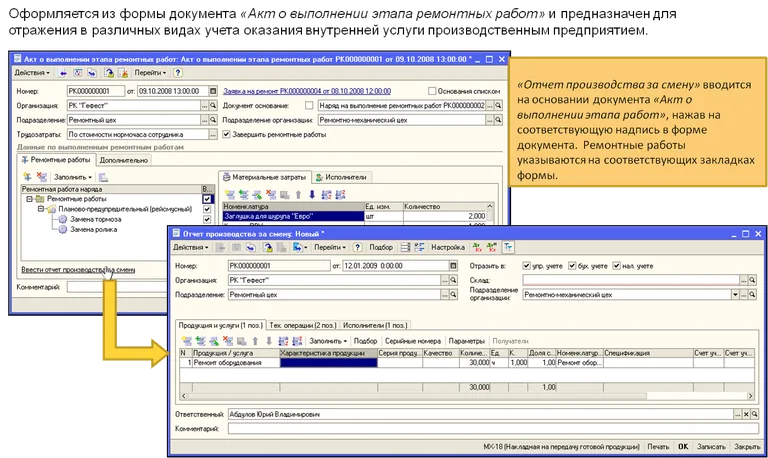Open Заявка на ремонт РК000000004 link

[x=307, y=91]
